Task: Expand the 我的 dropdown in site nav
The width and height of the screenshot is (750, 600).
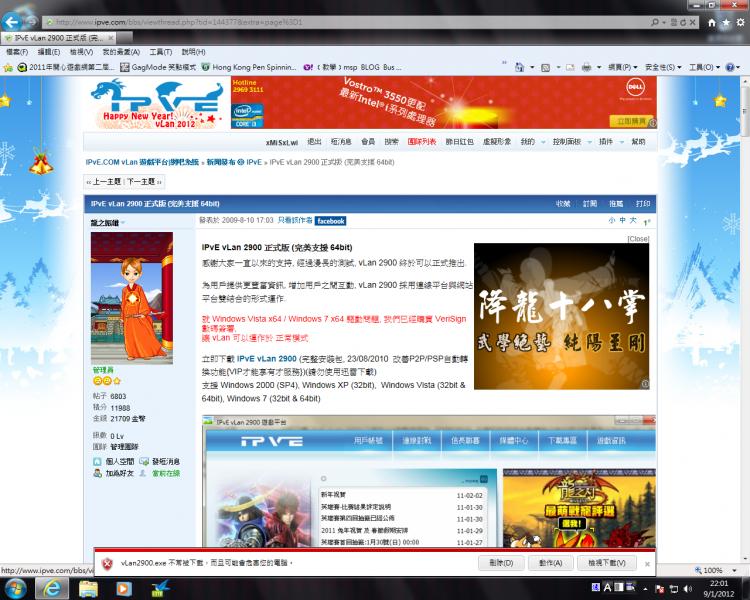Action: click(543, 142)
